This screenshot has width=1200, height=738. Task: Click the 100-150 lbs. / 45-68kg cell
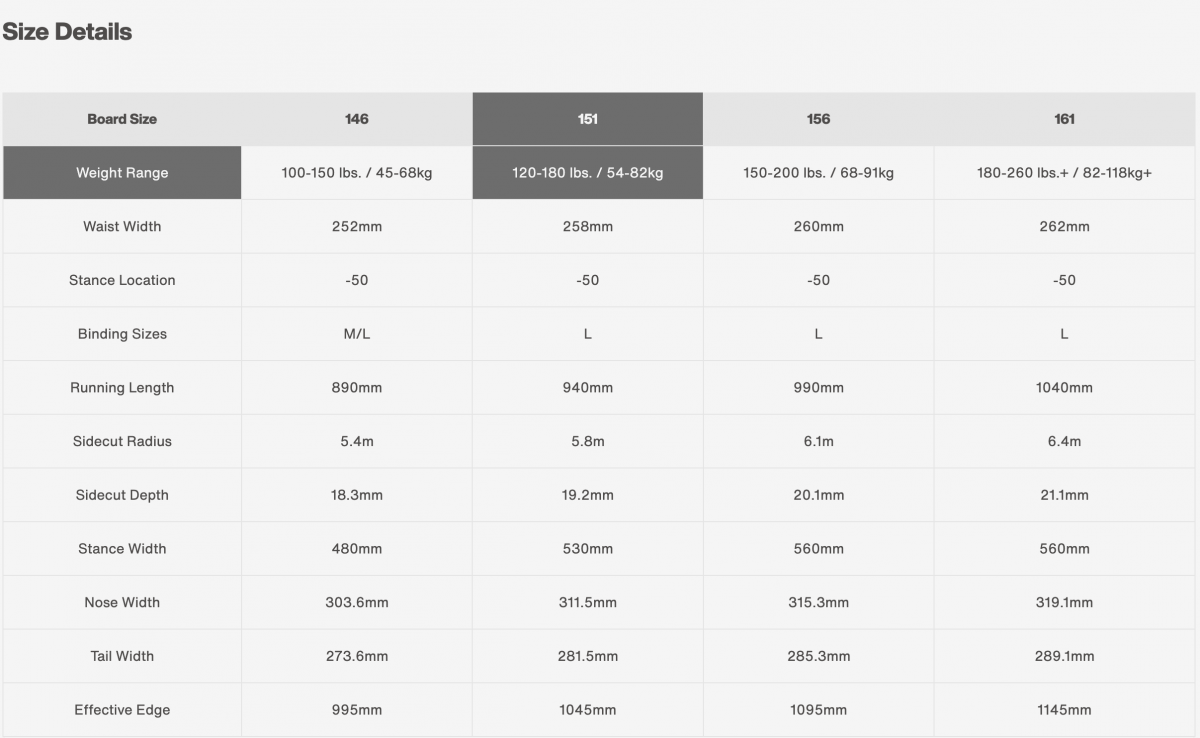coord(357,173)
